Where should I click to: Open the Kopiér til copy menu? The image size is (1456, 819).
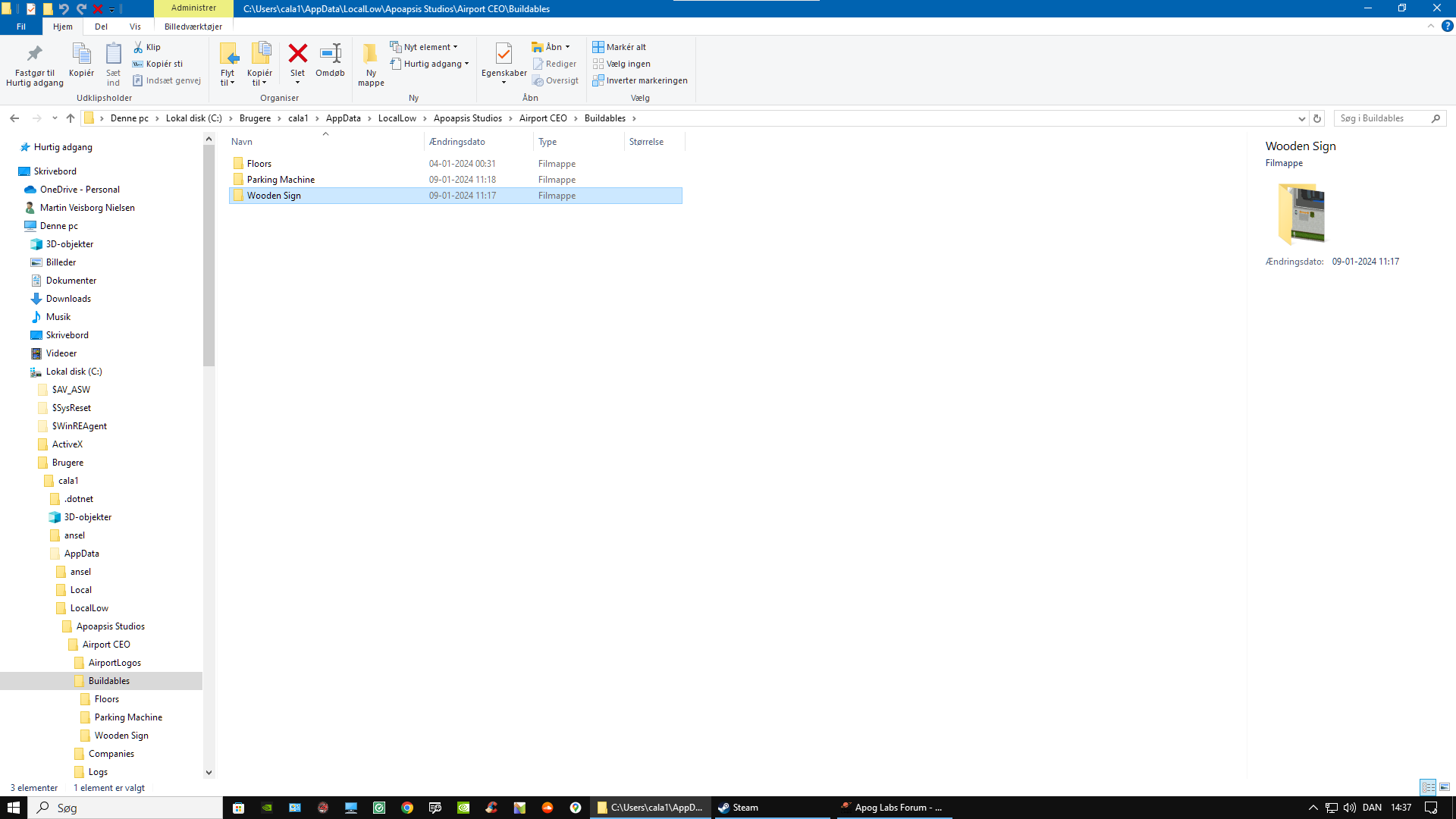click(259, 65)
